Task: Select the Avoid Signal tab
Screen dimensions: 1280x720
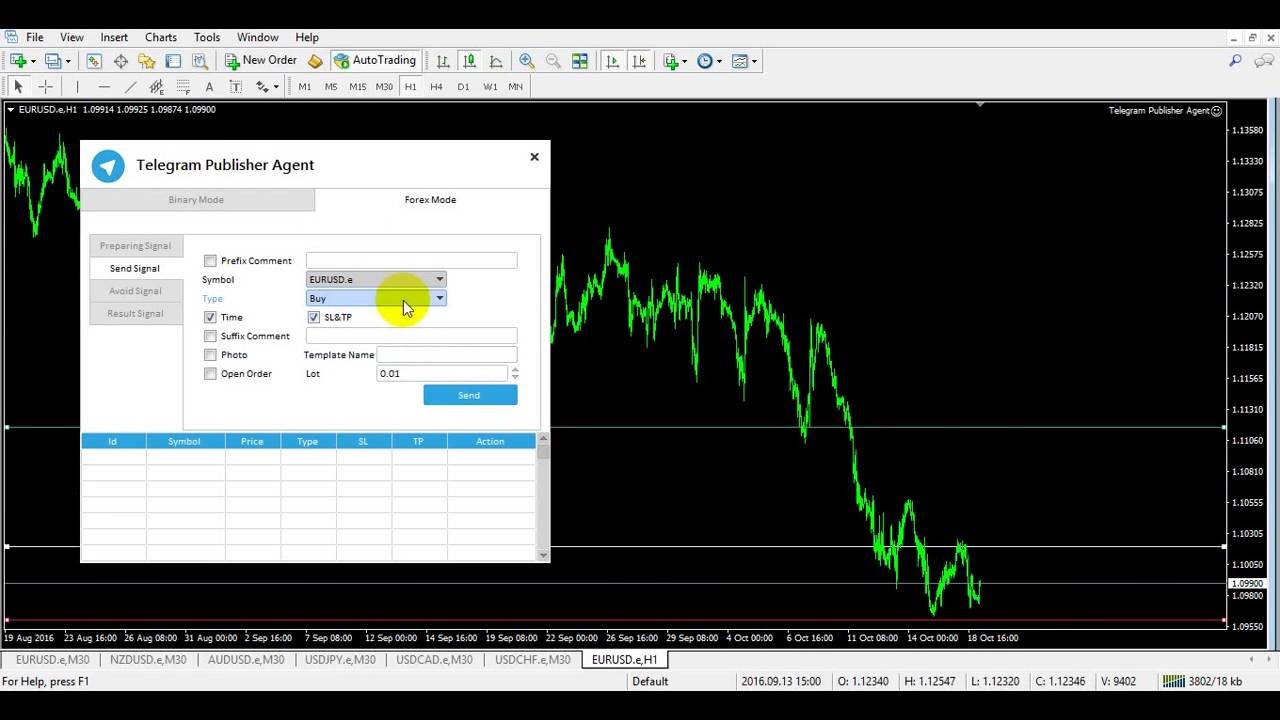Action: (x=135, y=291)
